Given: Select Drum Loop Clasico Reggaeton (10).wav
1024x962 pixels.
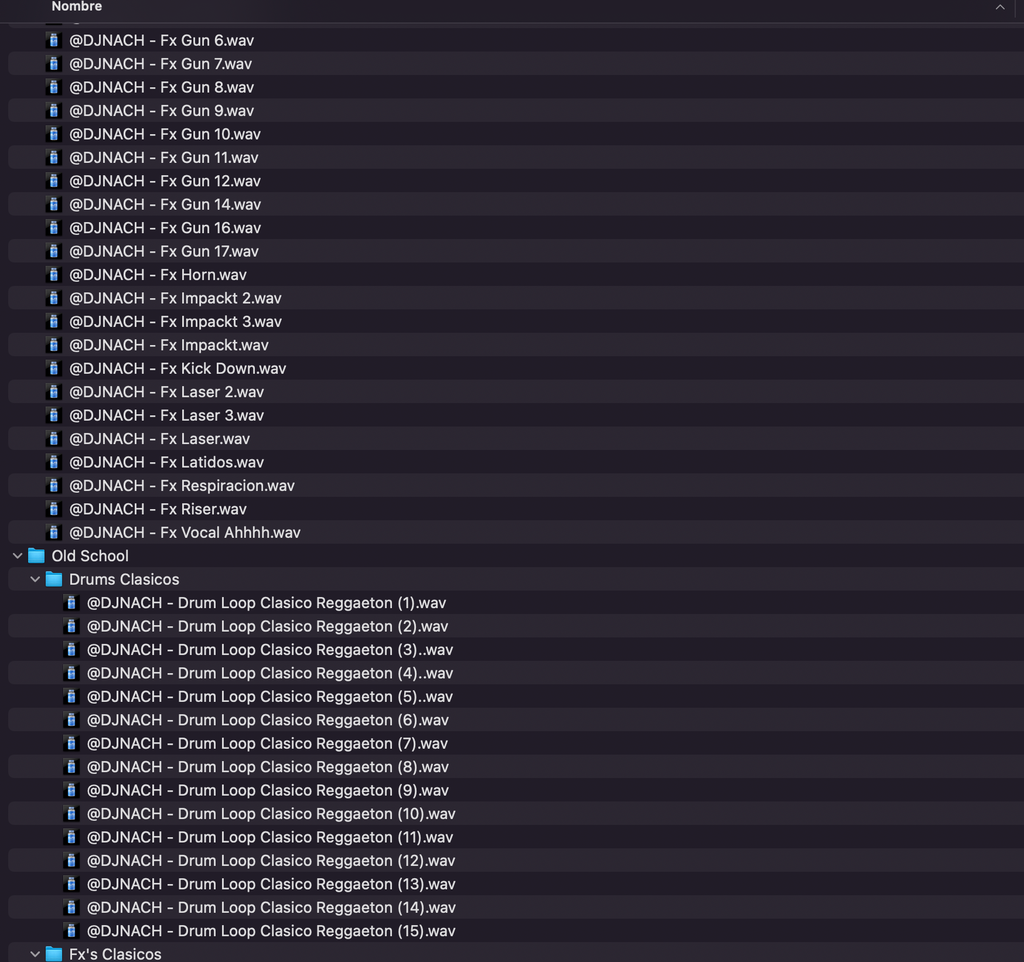Looking at the screenshot, I should pos(271,814).
